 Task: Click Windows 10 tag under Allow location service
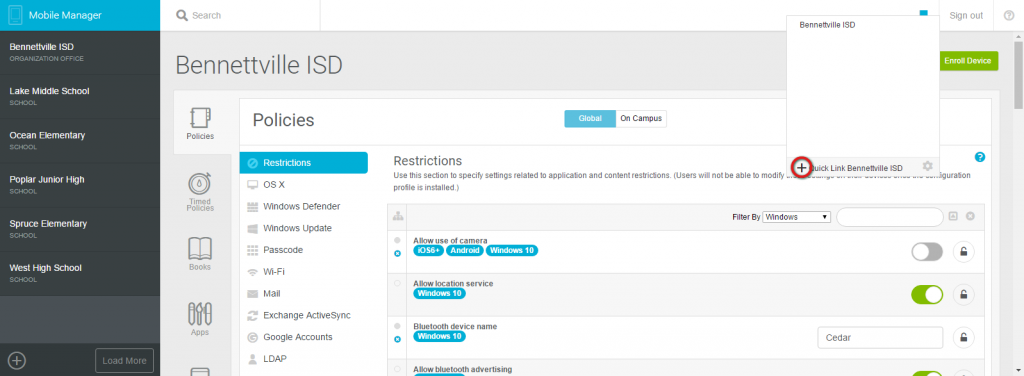pyautogui.click(x=440, y=294)
